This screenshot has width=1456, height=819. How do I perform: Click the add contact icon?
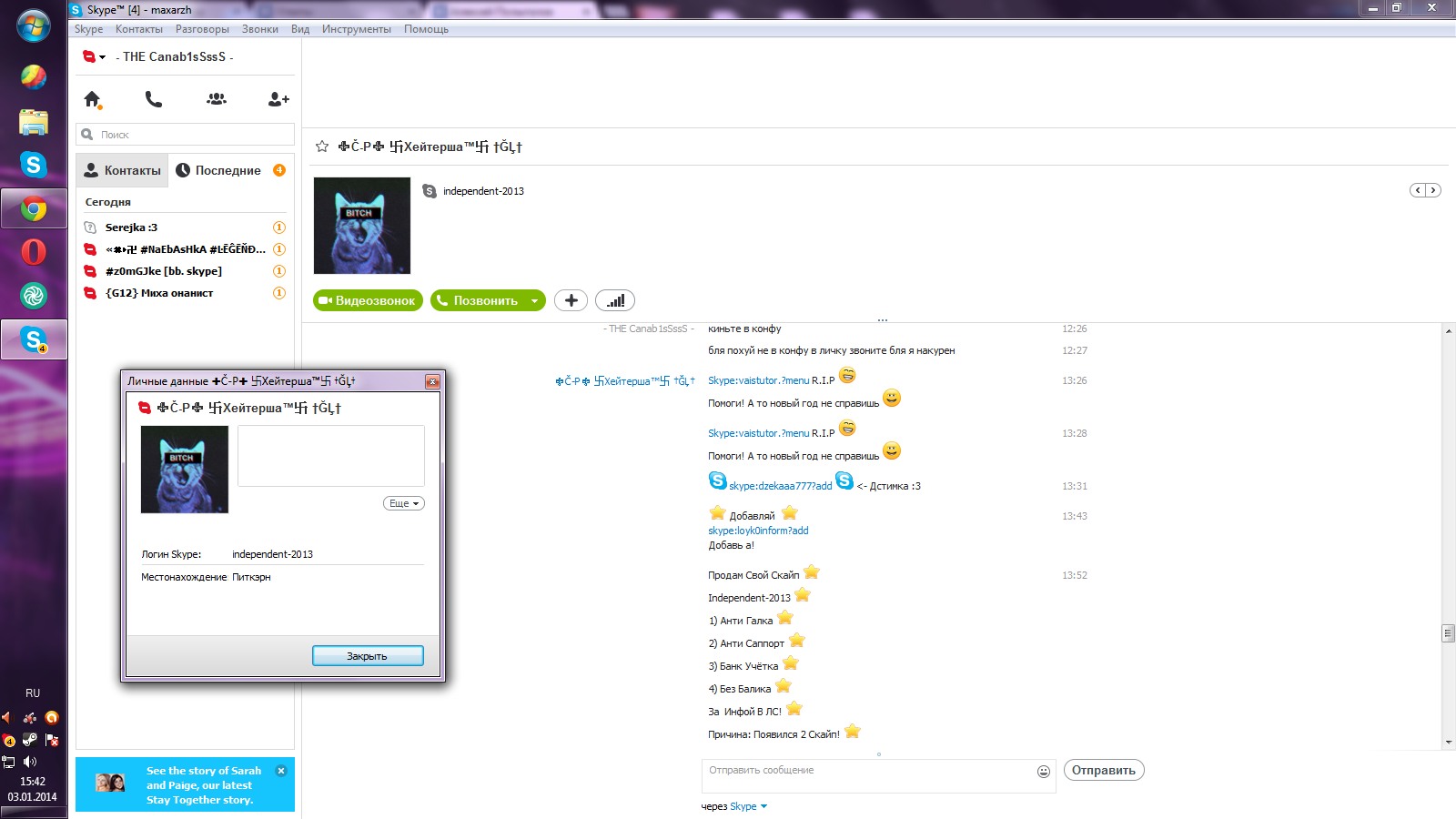[x=278, y=99]
